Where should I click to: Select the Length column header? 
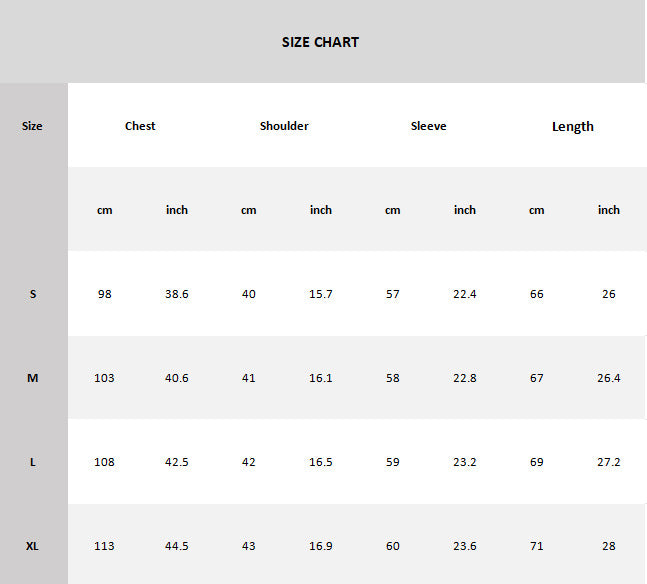tap(572, 126)
